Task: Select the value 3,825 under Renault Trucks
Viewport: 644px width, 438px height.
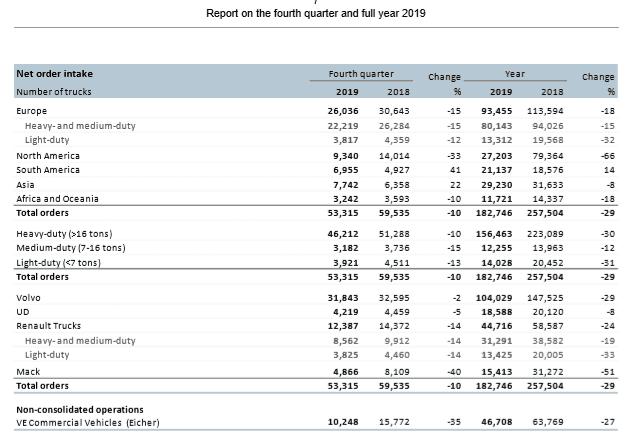Action: pos(346,355)
